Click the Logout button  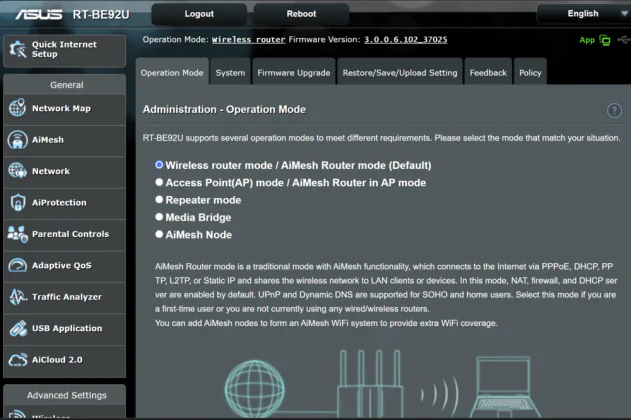coord(199,14)
